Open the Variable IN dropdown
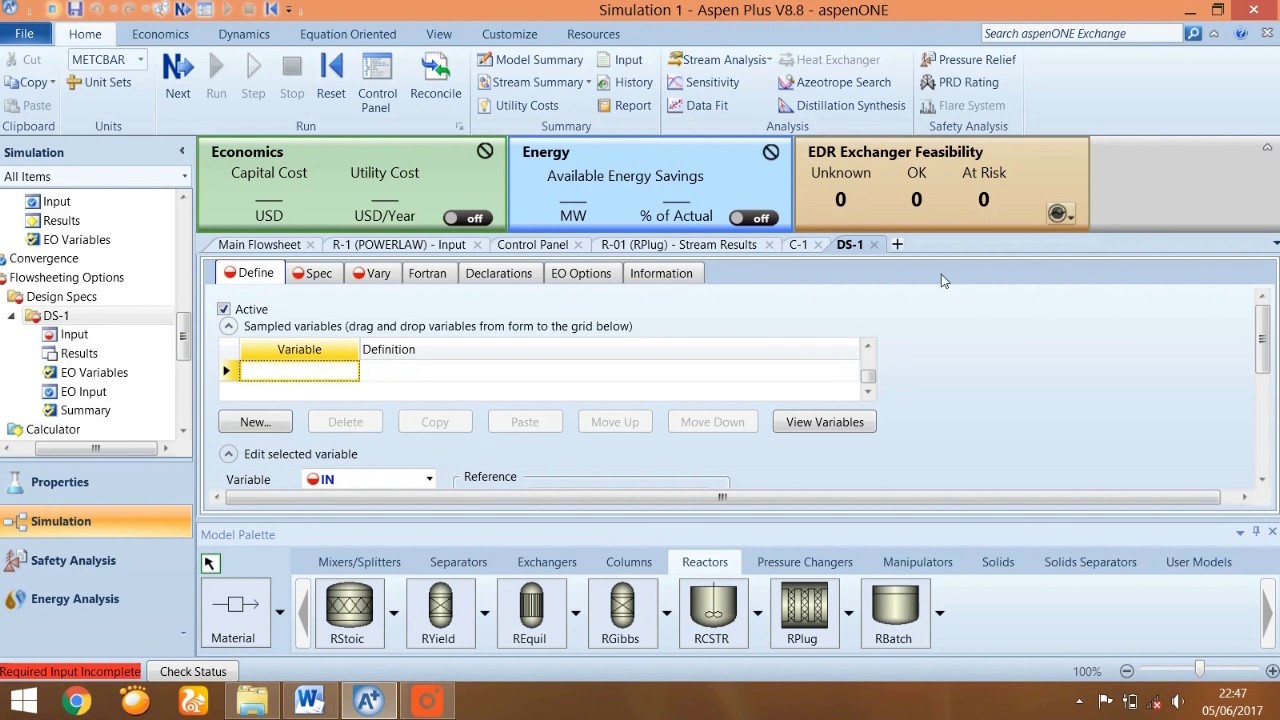Screen dimensions: 1280x720 429,479
